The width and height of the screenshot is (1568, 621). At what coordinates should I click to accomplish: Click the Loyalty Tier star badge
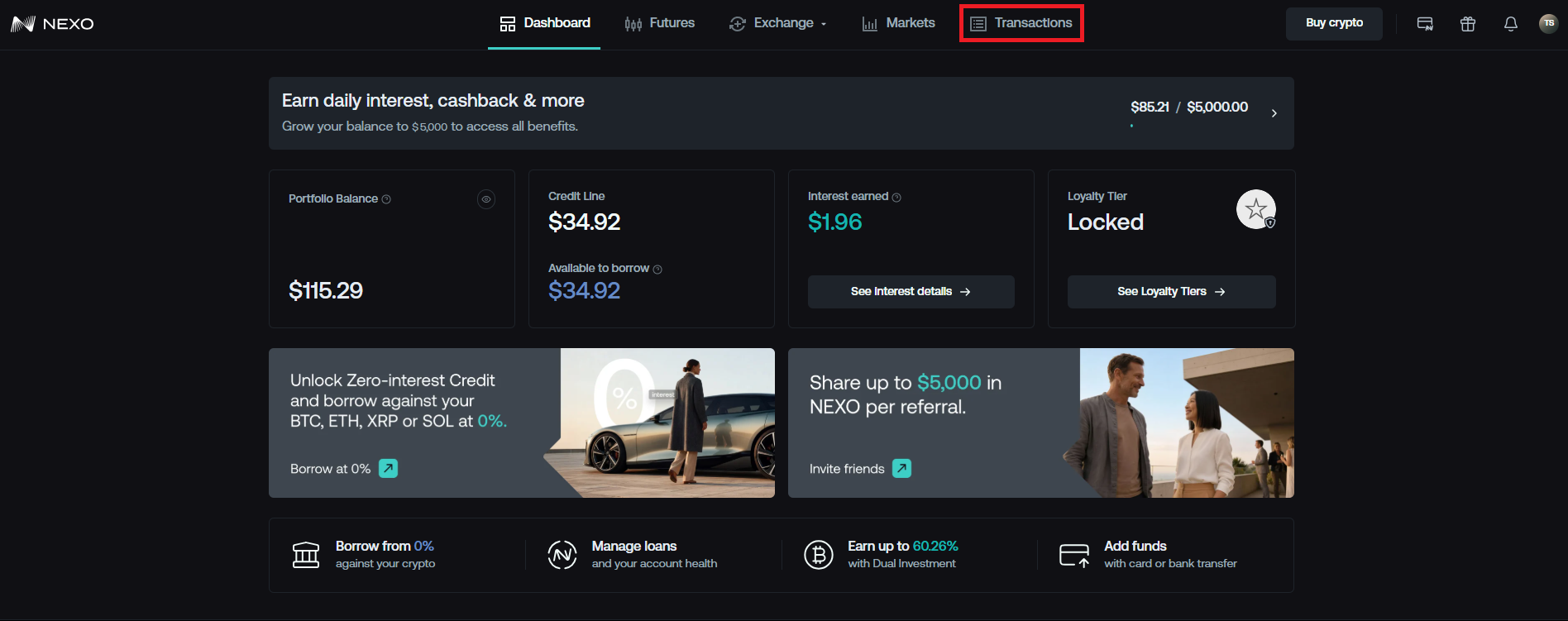[1256, 209]
